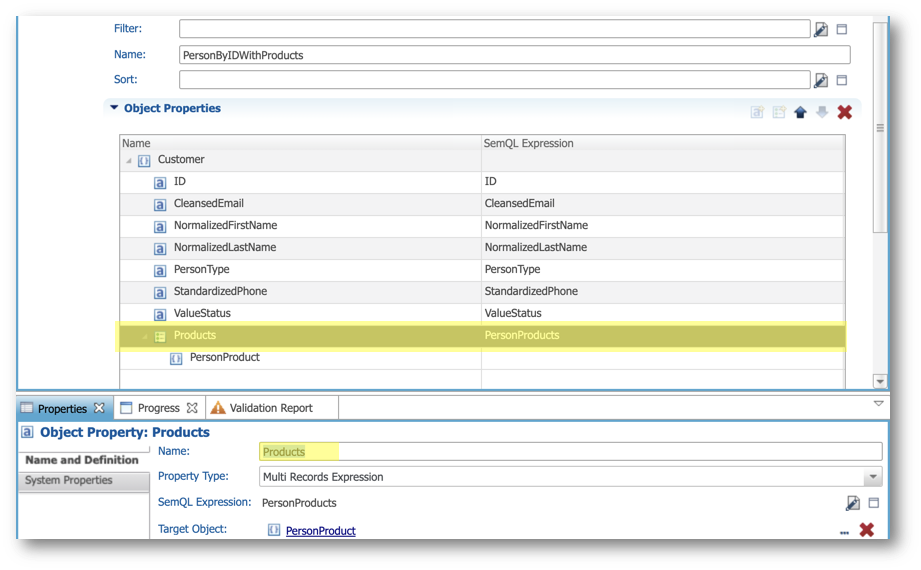Select the CleansedEmail property row
Viewport: 921px width, 570px height.
(482, 204)
